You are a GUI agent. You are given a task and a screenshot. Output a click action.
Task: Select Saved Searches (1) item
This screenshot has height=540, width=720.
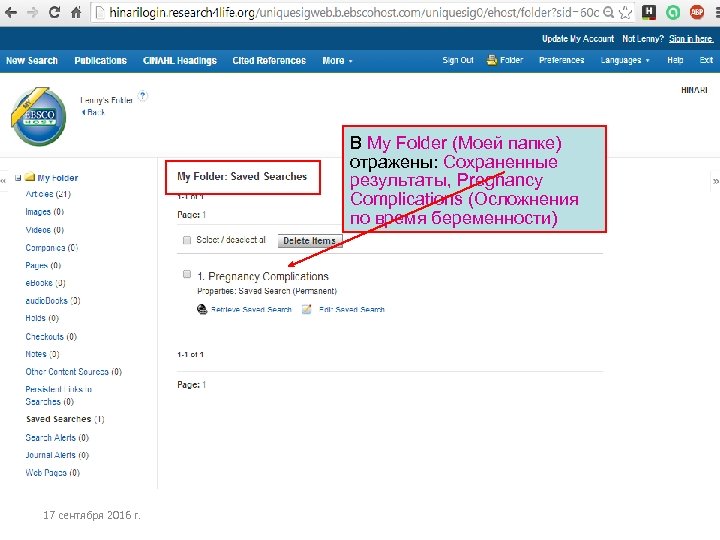tap(65, 419)
